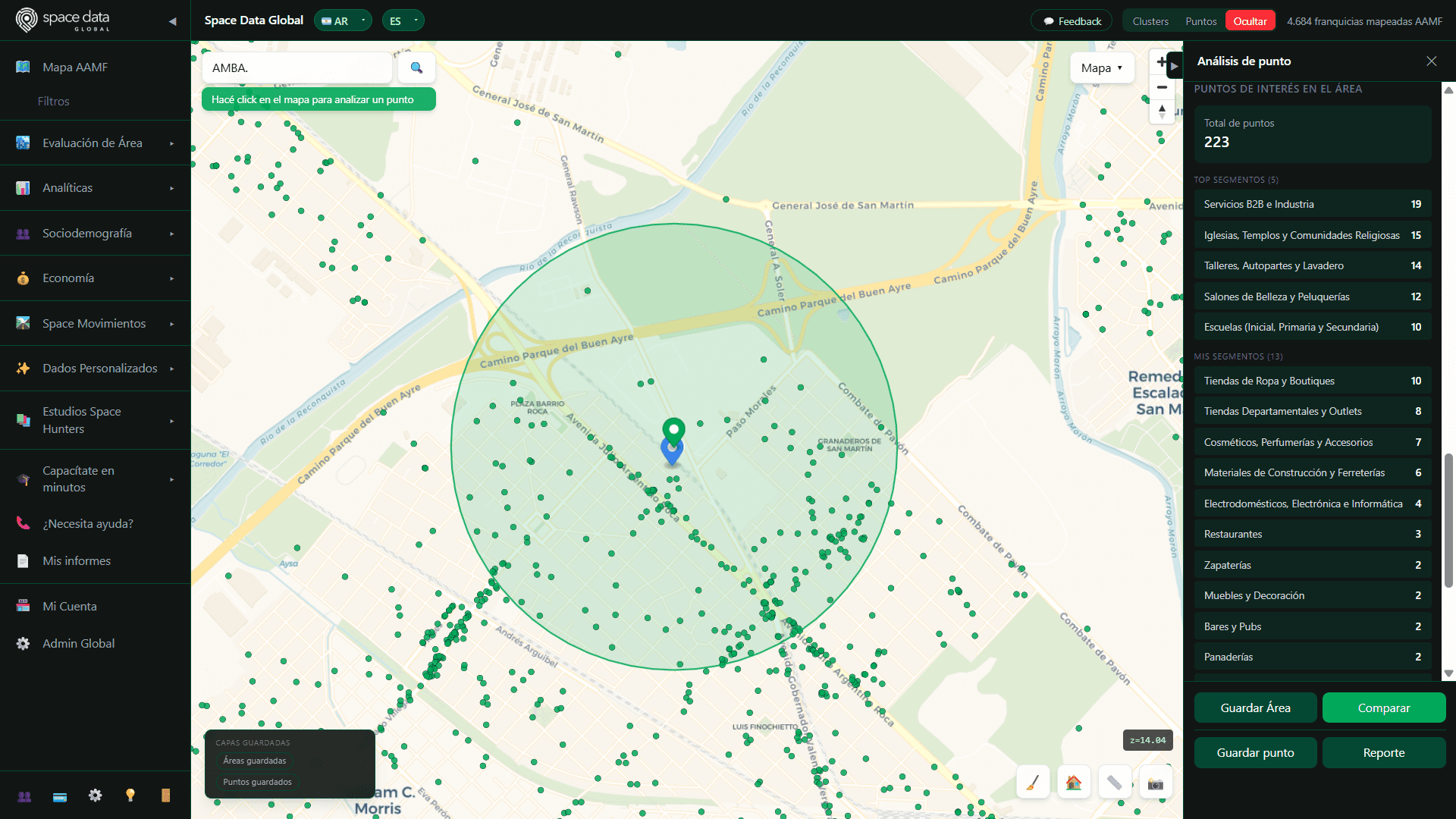Select Tiendas de Ropa y Boutiques row
This screenshot has height=819, width=1456.
tap(1313, 381)
